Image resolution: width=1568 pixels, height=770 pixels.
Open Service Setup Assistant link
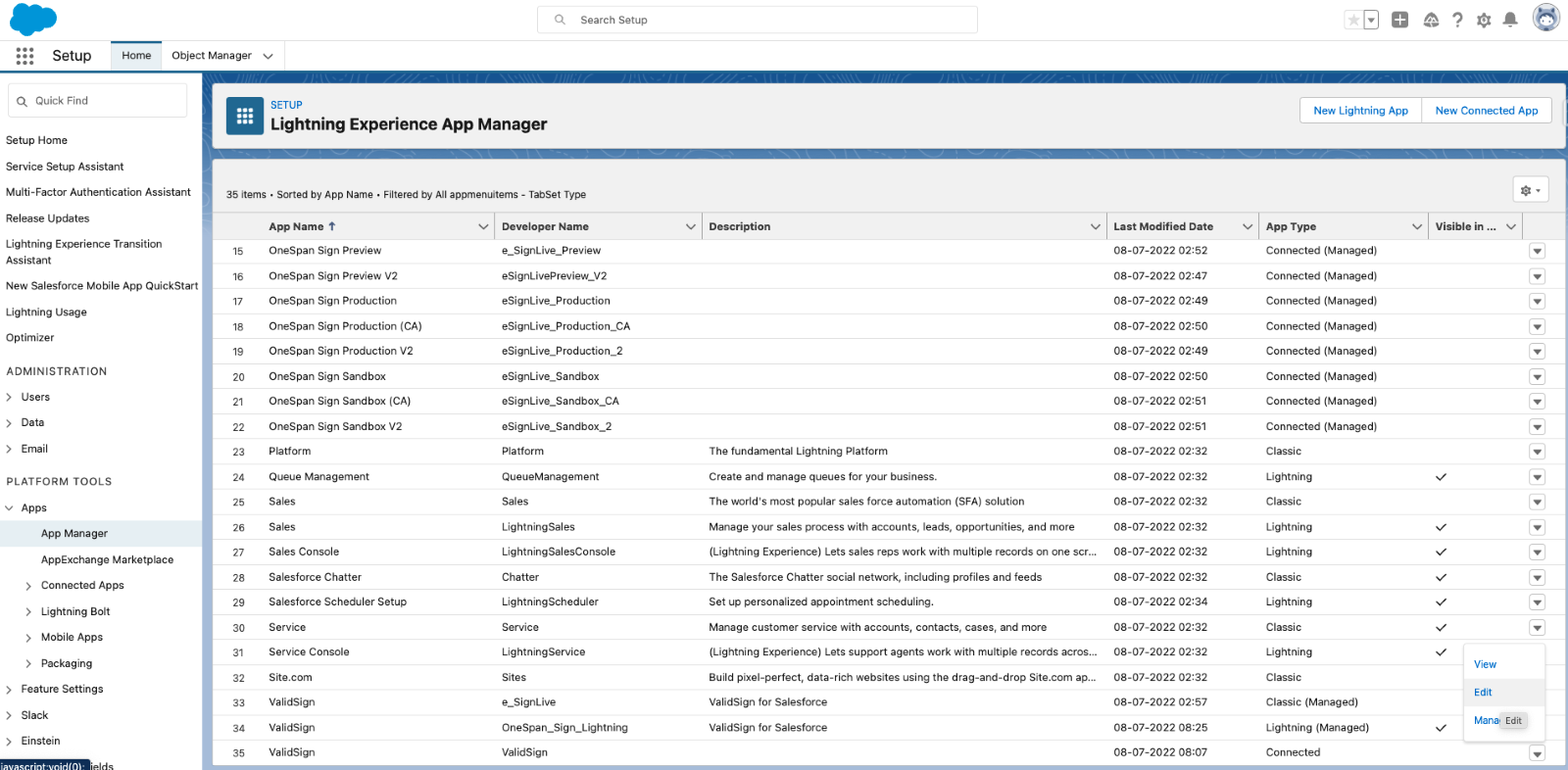[65, 167]
